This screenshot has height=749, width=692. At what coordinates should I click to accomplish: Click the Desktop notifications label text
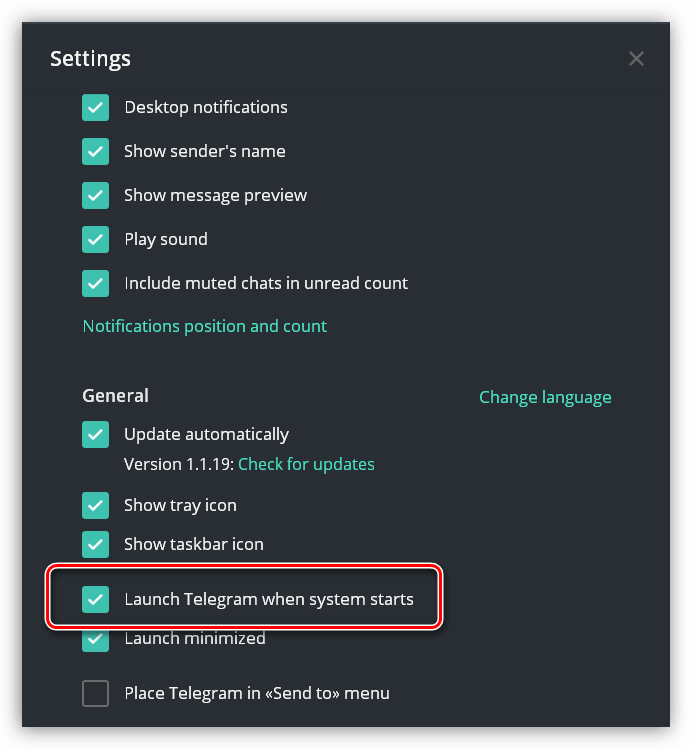[x=205, y=107]
